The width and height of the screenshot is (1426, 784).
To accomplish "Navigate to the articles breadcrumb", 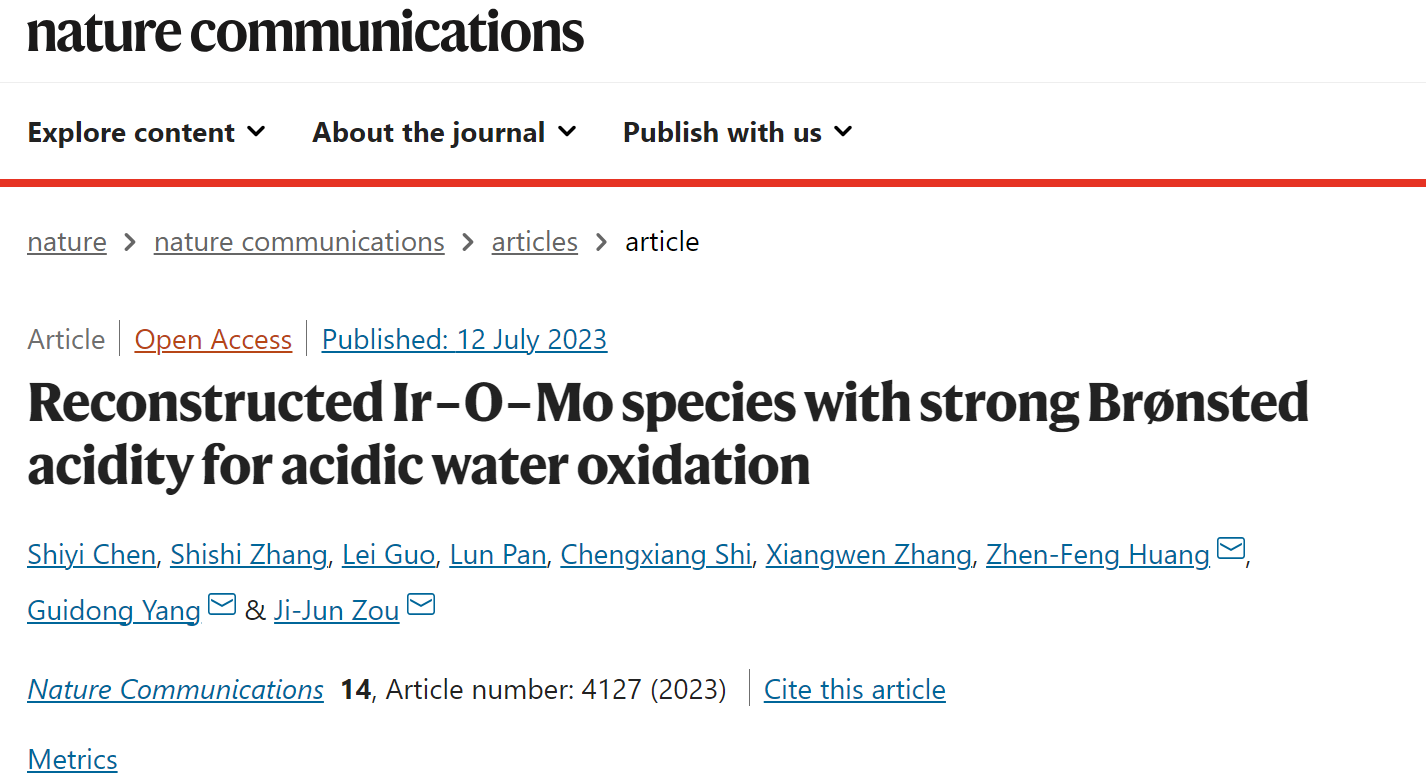I will point(535,242).
